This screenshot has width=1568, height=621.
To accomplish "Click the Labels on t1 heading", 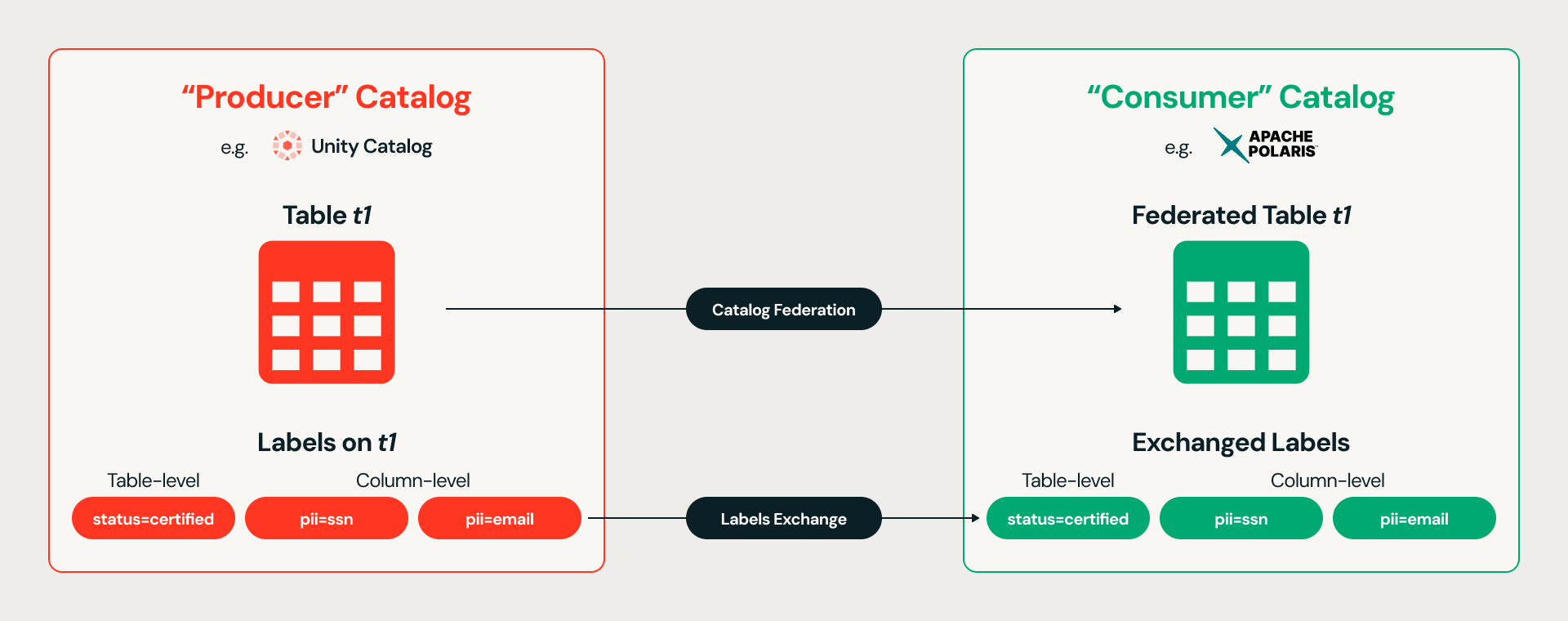I will point(327,442).
